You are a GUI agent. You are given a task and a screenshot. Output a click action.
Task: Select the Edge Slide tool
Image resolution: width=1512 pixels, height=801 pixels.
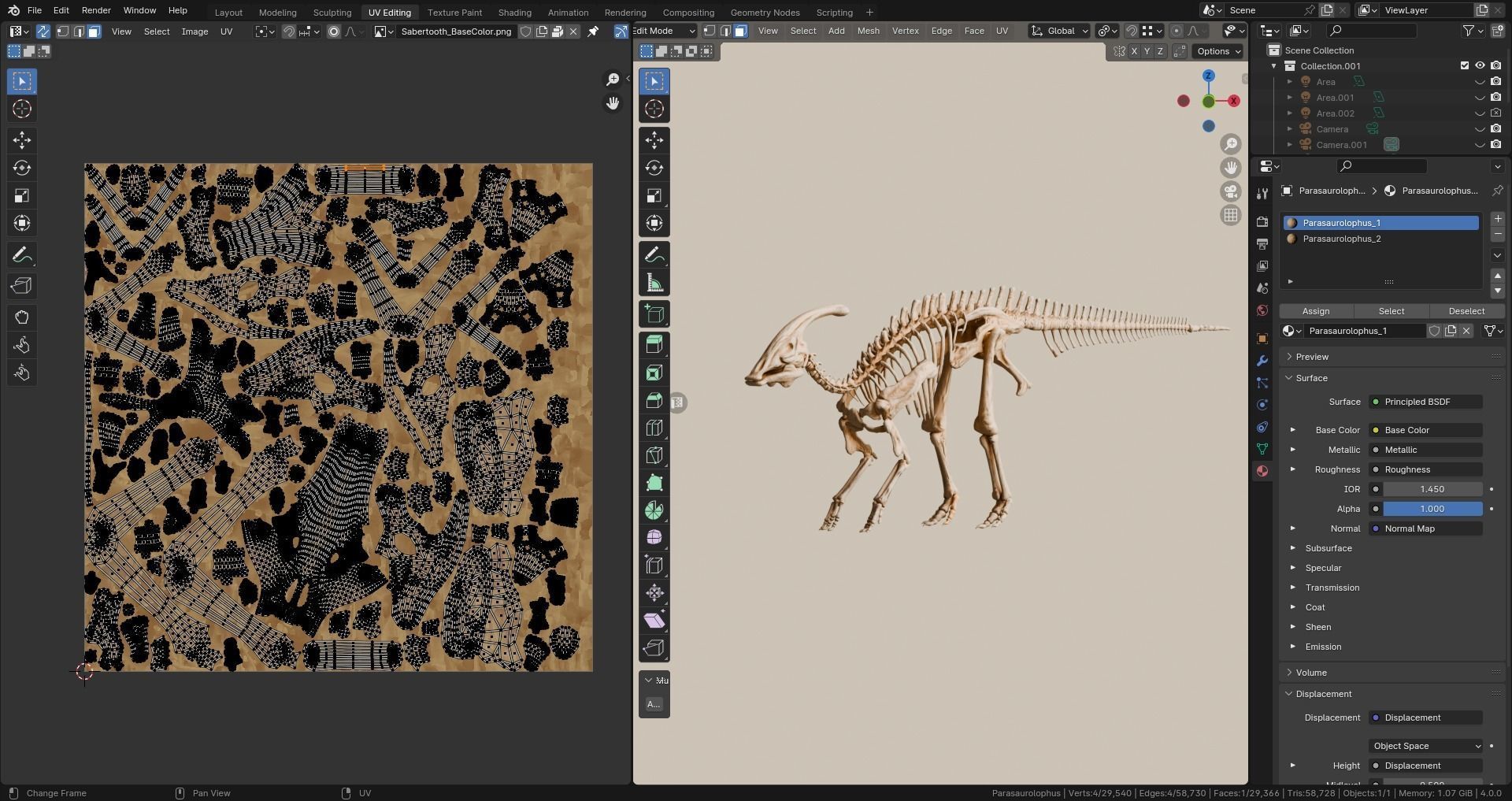click(654, 566)
